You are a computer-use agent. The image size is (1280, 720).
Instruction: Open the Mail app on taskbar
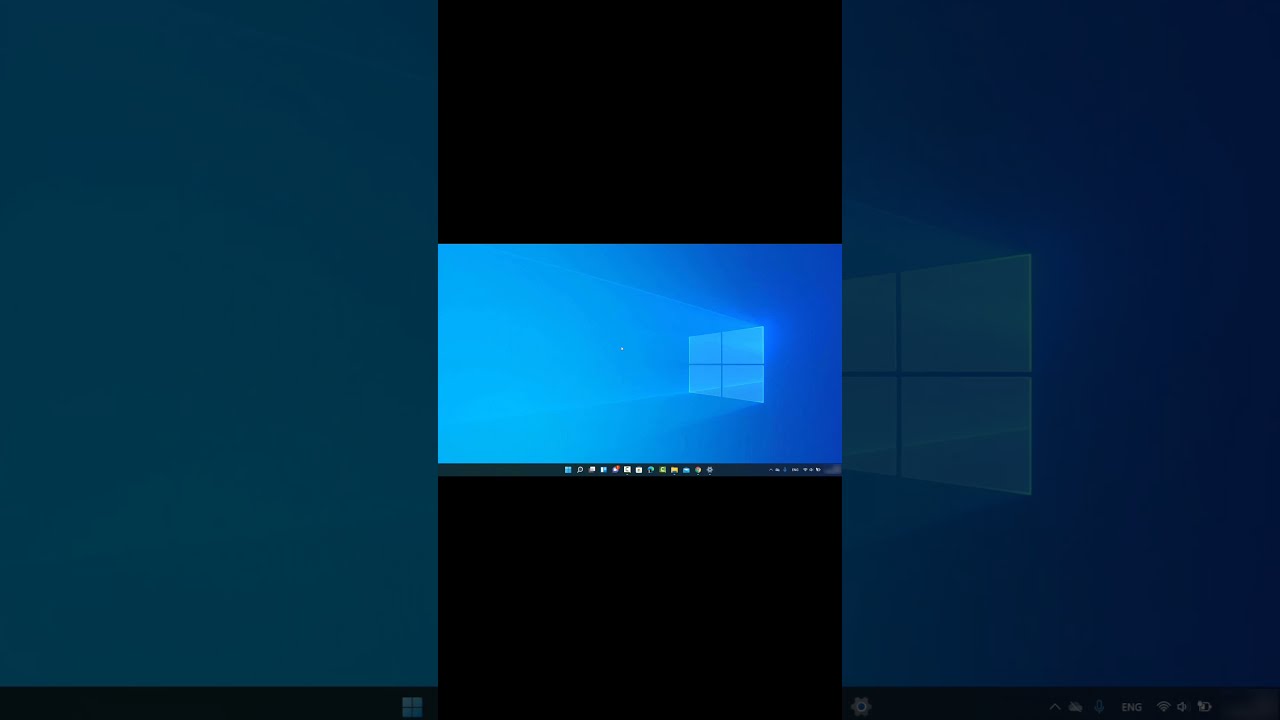click(686, 470)
